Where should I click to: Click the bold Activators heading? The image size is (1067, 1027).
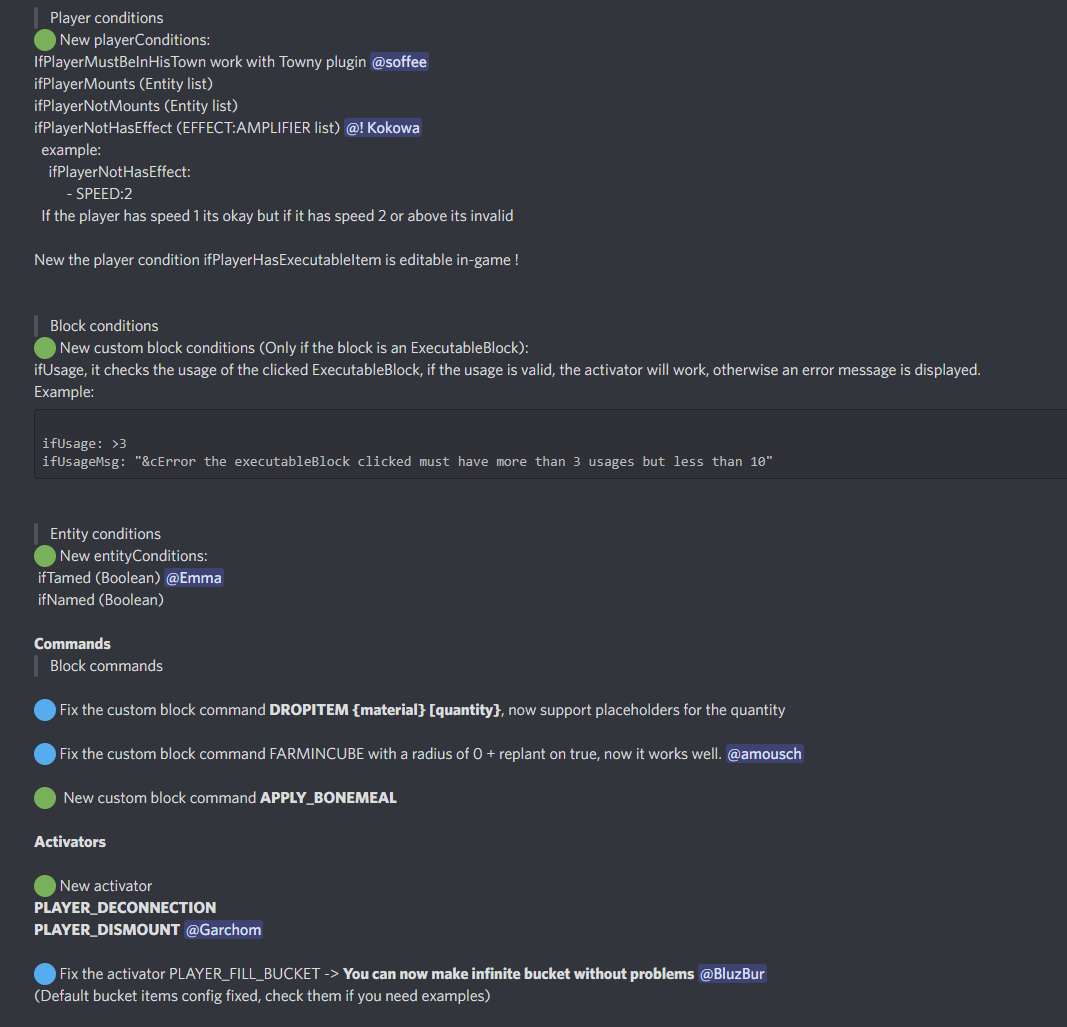coord(70,842)
